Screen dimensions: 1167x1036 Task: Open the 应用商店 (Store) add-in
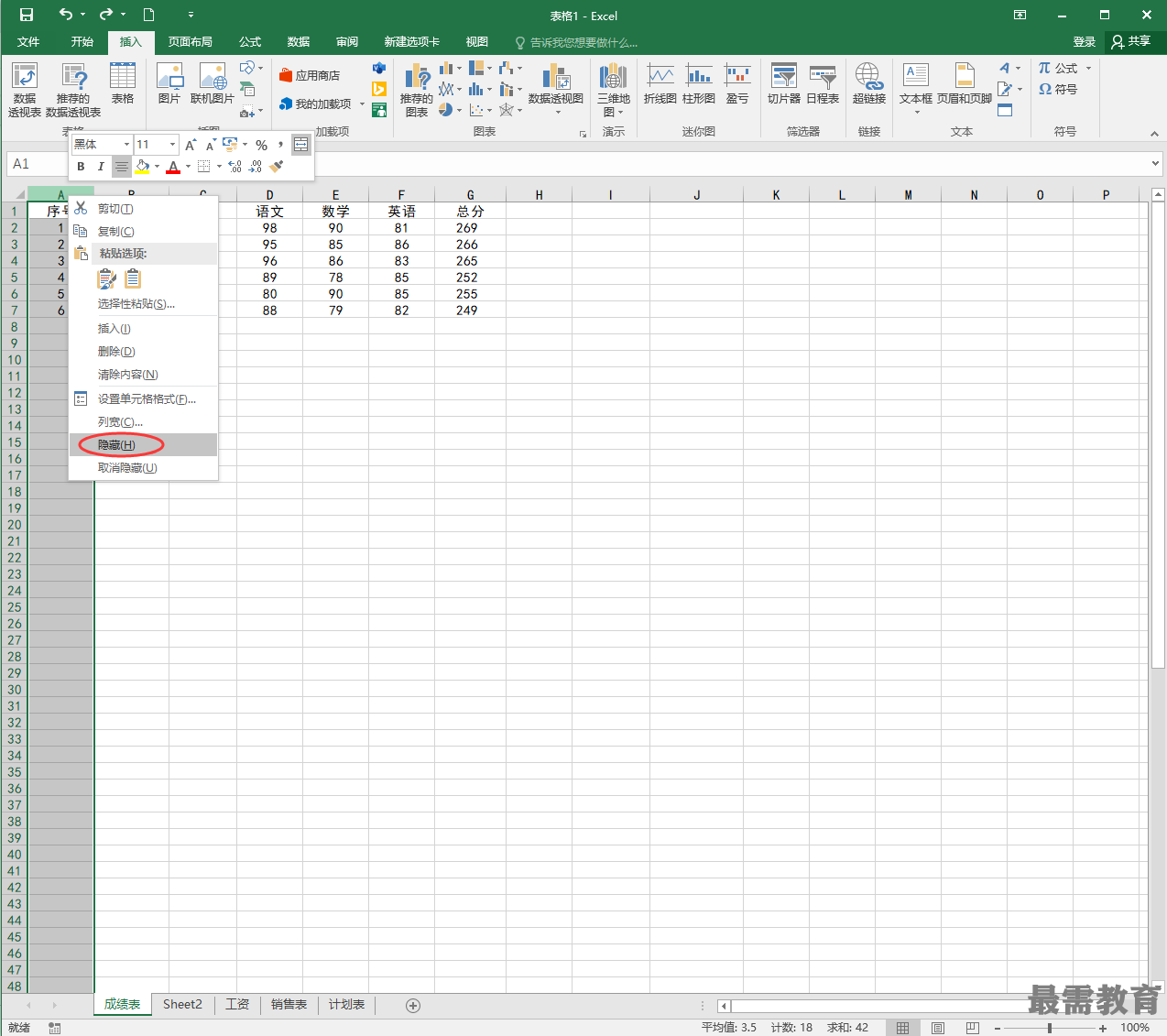(x=310, y=75)
